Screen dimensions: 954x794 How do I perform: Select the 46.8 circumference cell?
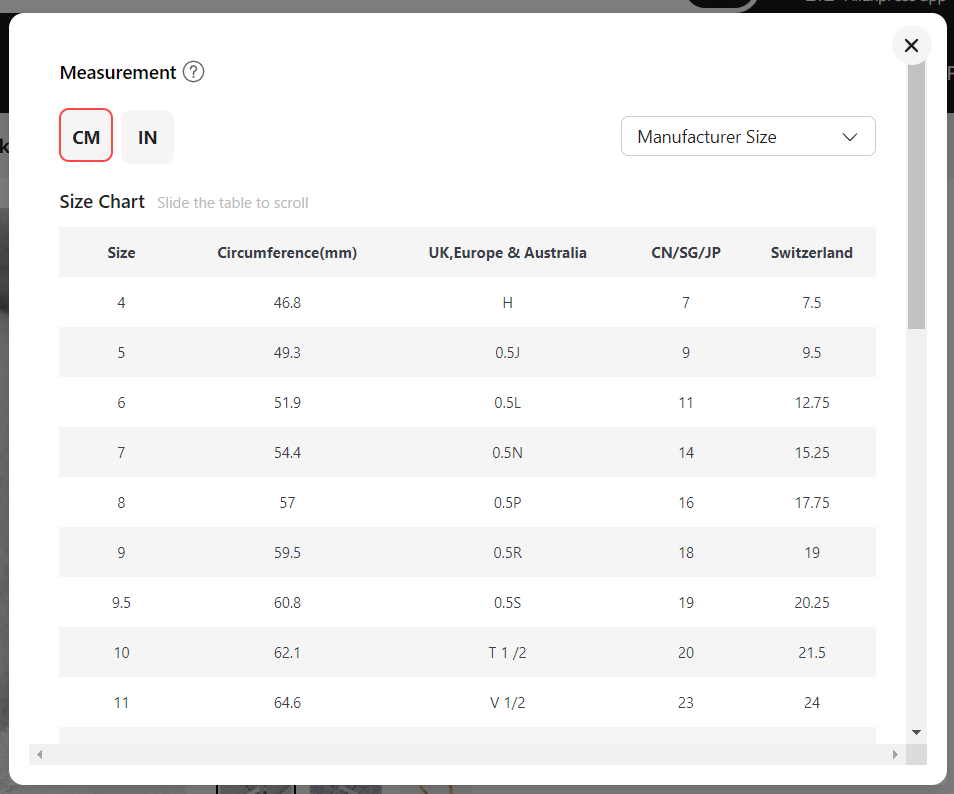(287, 302)
